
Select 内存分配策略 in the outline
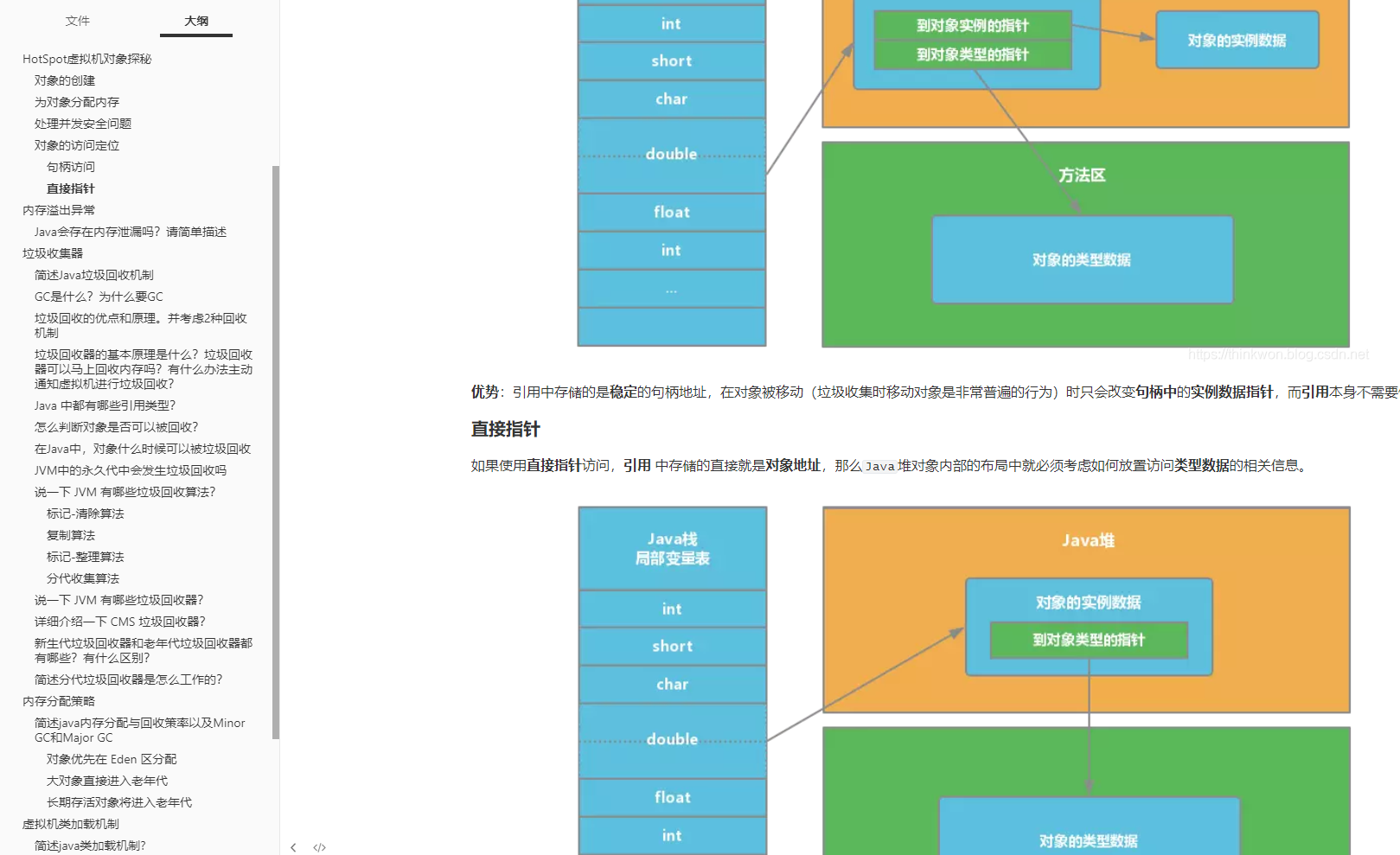58,700
